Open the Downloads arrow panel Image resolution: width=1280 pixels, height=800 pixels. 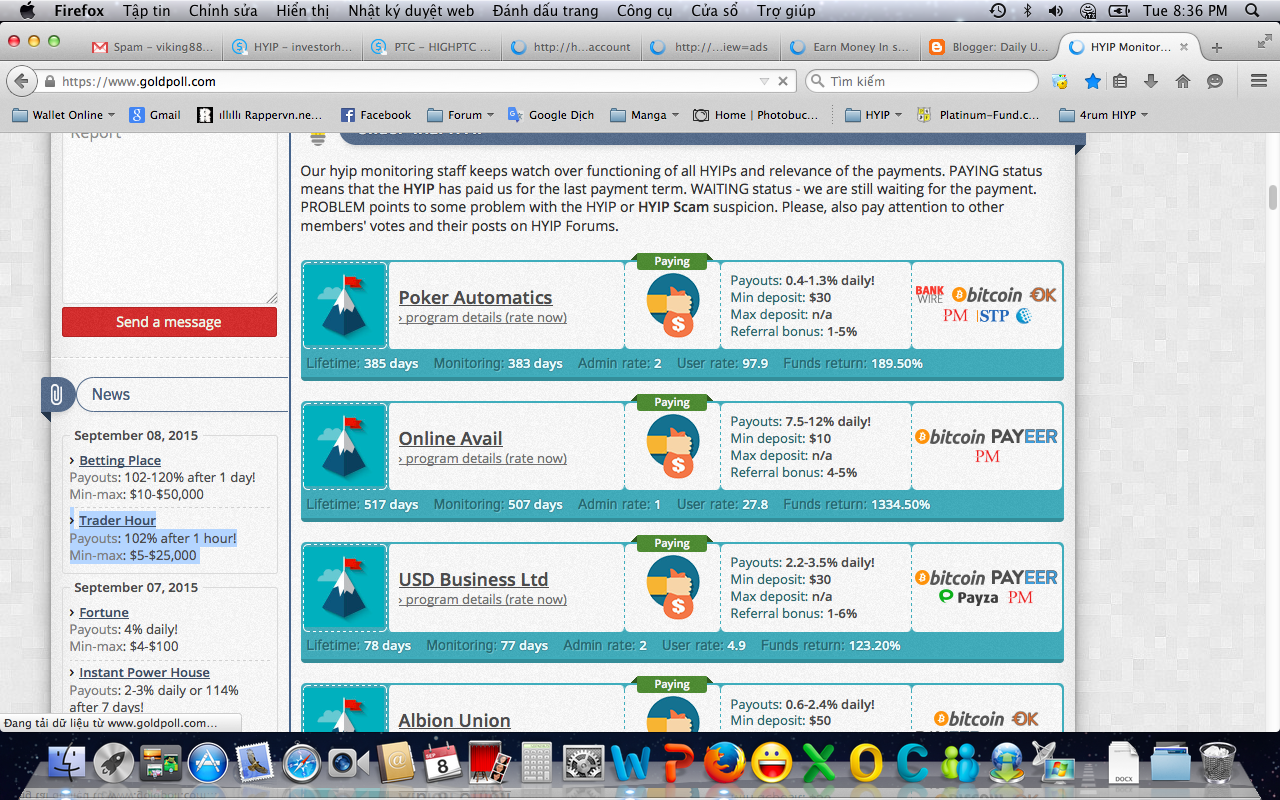click(x=1151, y=81)
